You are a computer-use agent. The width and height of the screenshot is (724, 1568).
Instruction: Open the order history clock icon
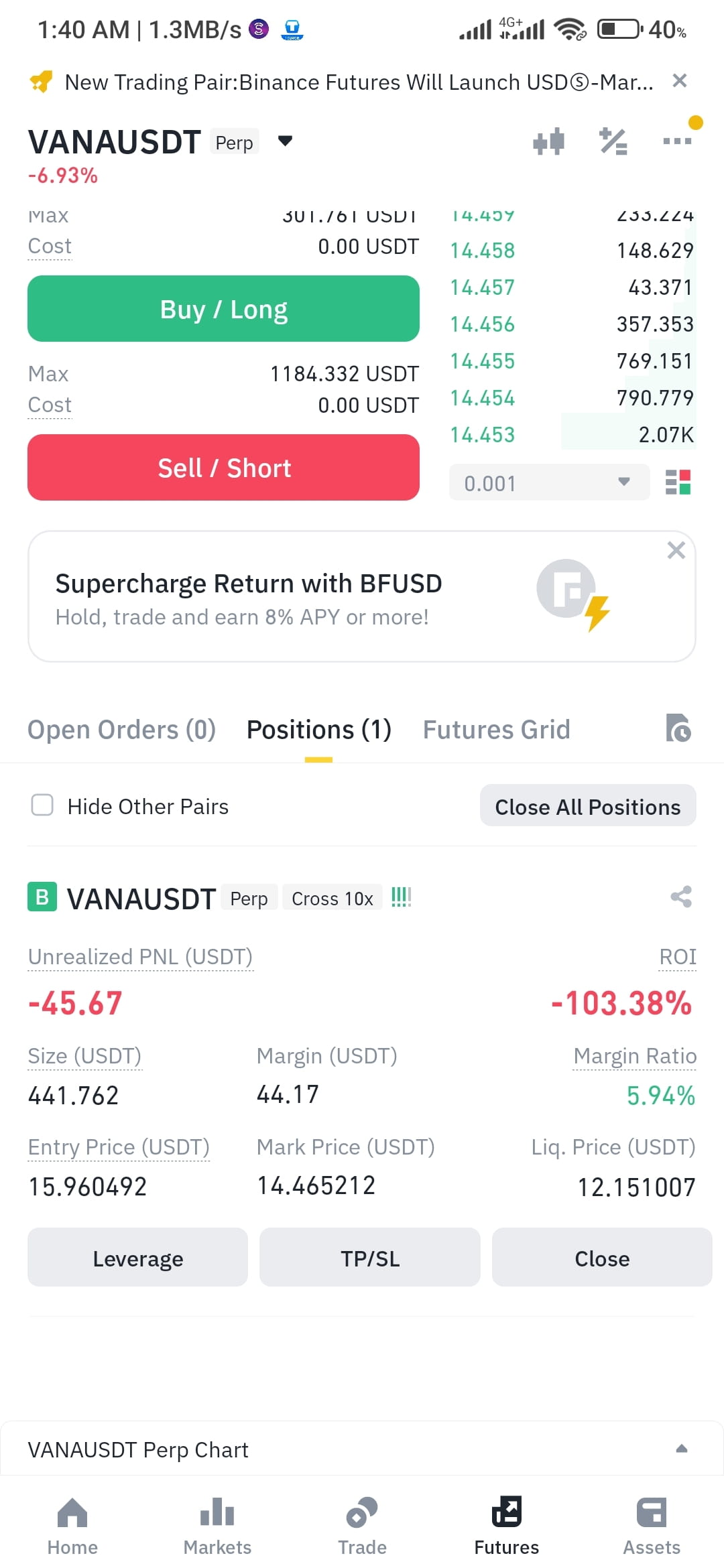pos(678,728)
